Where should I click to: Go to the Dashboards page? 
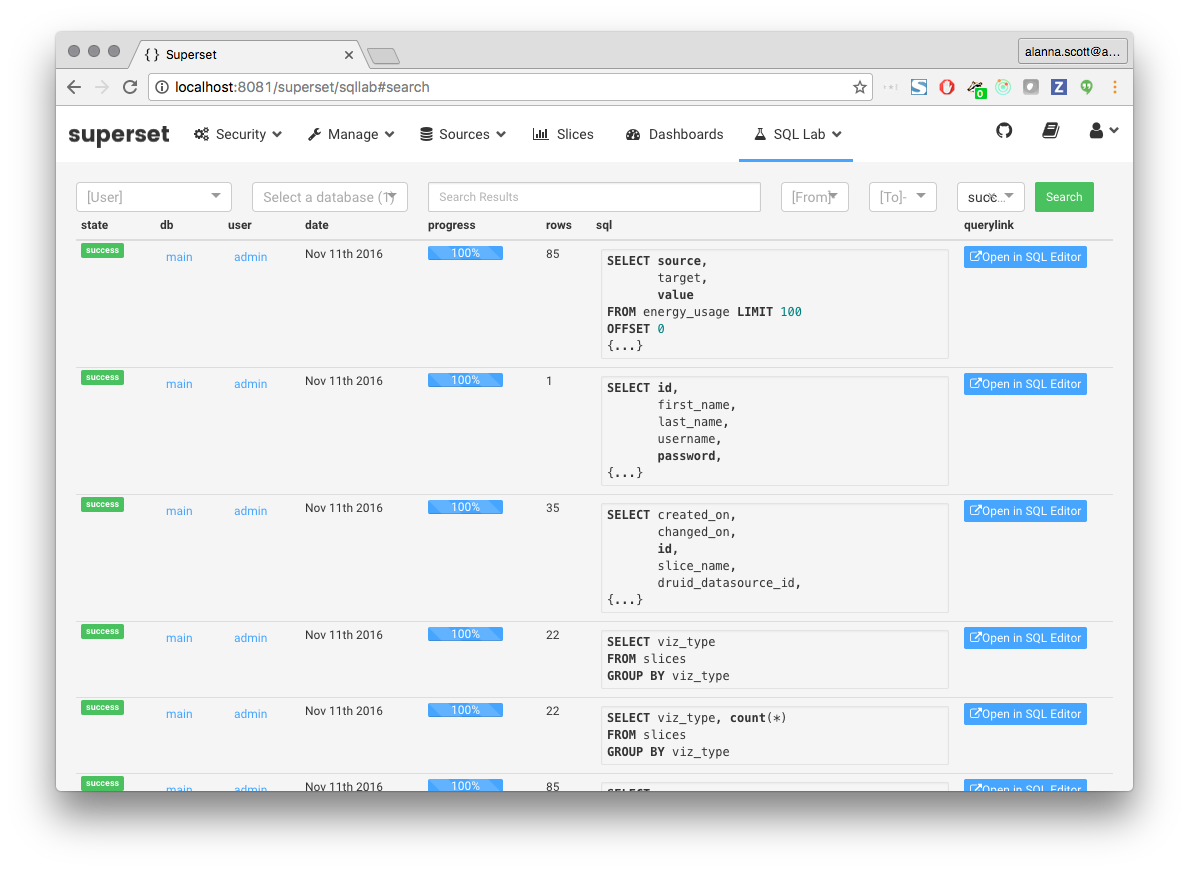(675, 134)
